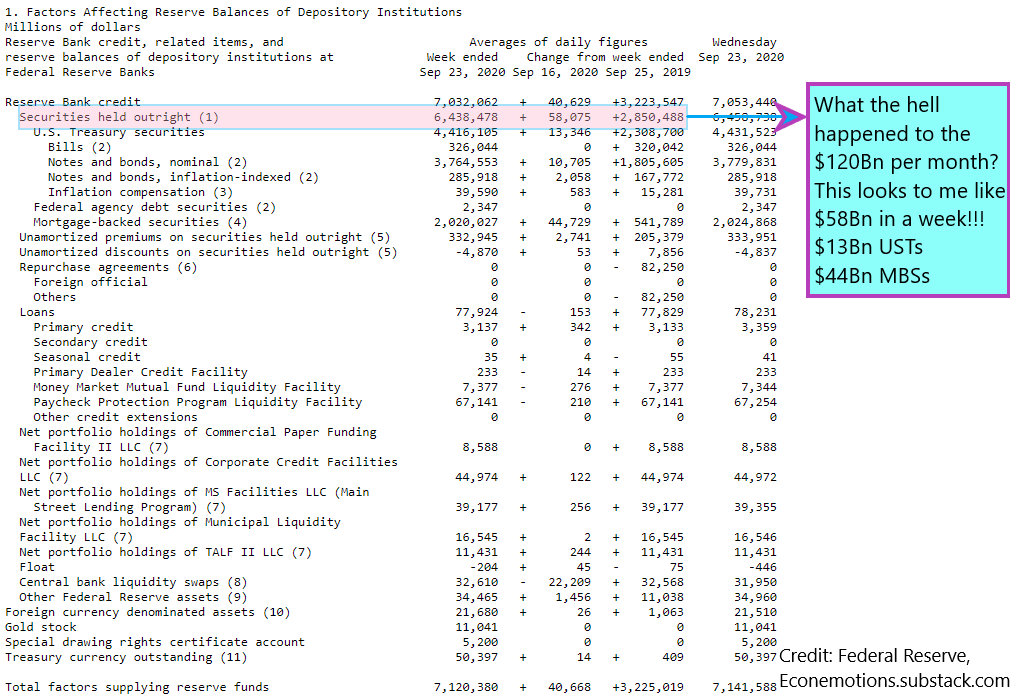The image size is (1010, 699).
Task: Select 'Notes and bonds, inflation-indexed (2)' label
Action: (183, 177)
